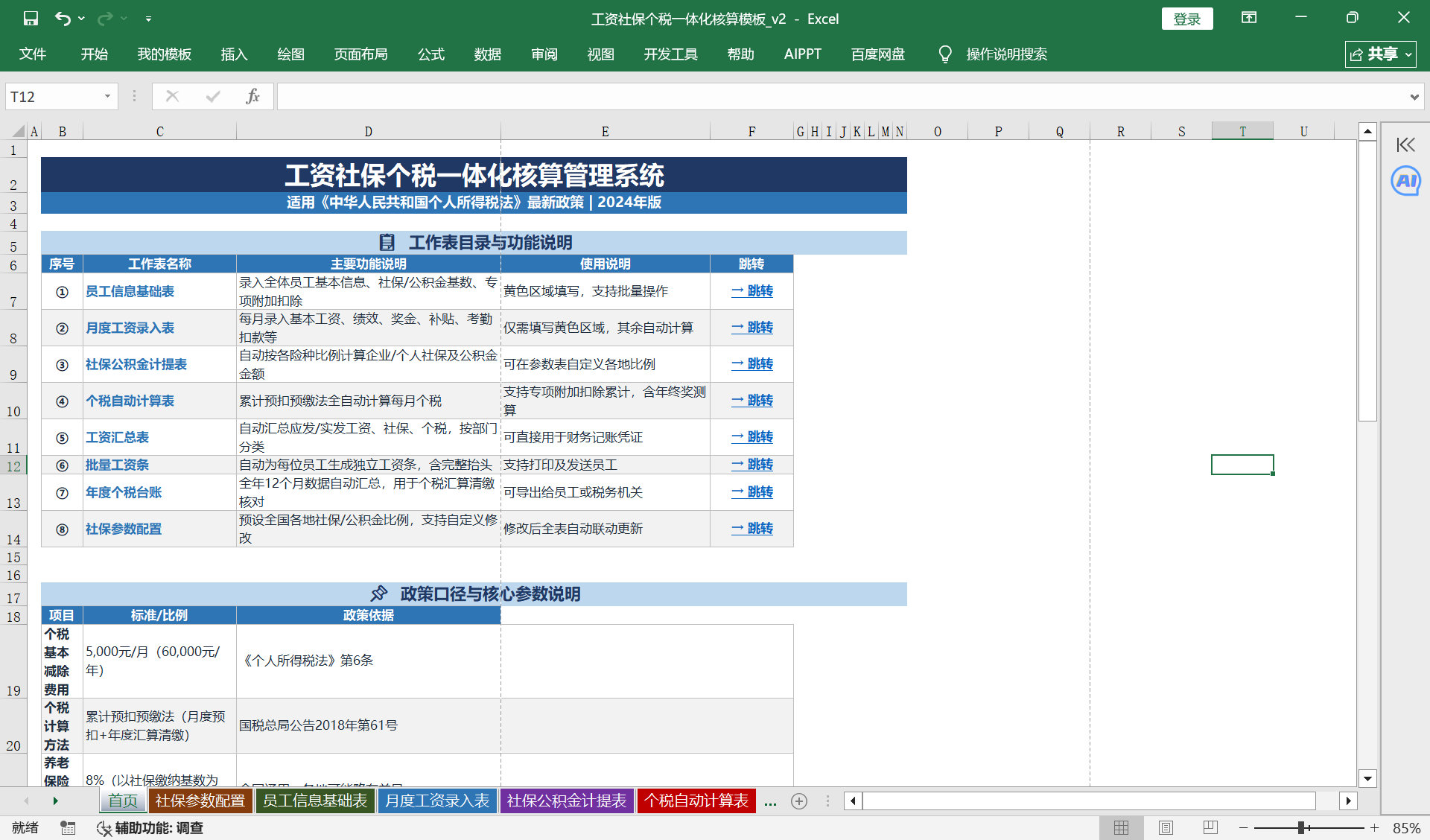Viewport: 1430px width, 840px height.
Task: Open the Customize Quick Access Toolbar dropdown
Action: (x=148, y=19)
